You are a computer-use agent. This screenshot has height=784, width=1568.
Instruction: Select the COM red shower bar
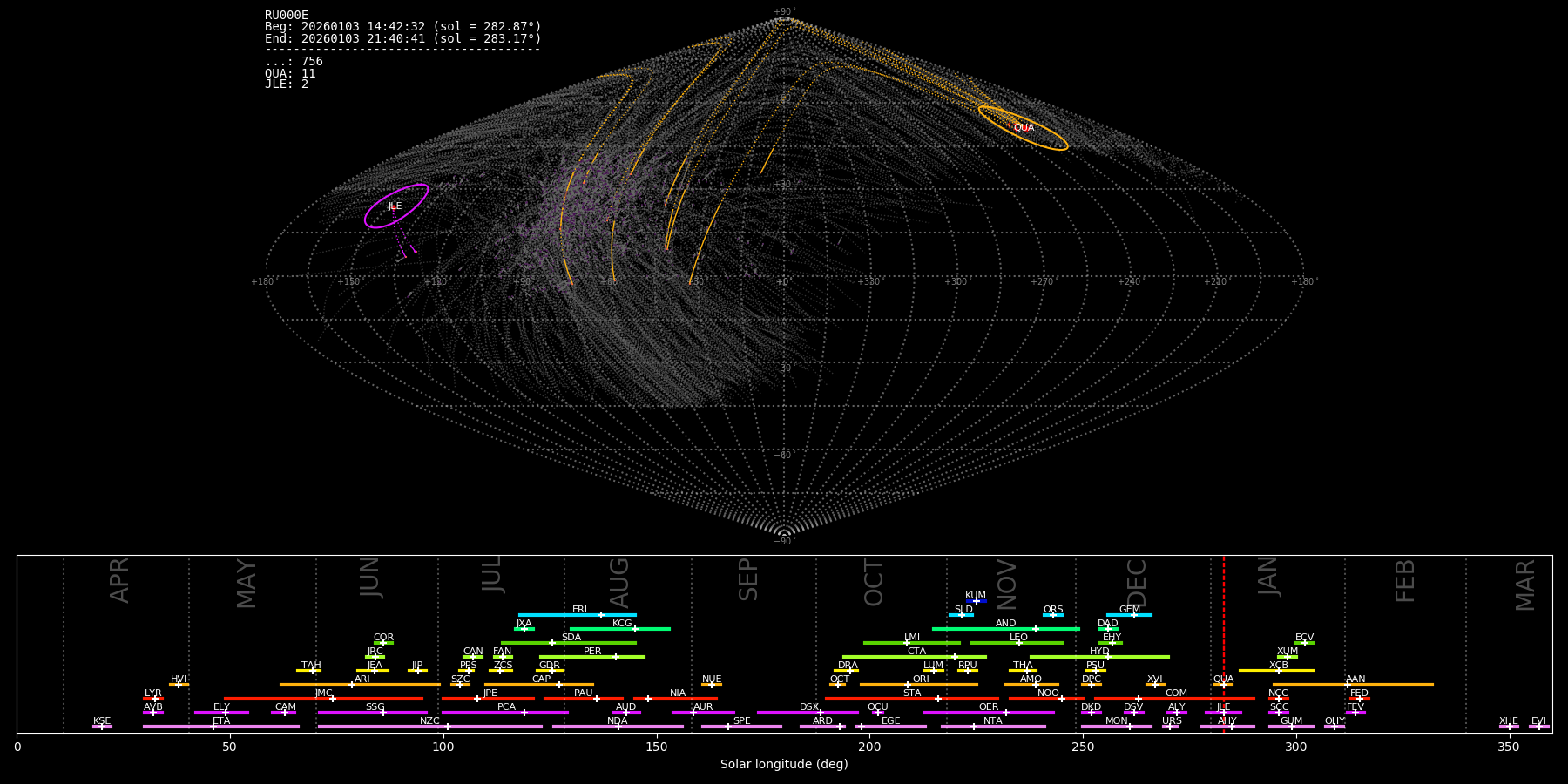tap(1174, 699)
